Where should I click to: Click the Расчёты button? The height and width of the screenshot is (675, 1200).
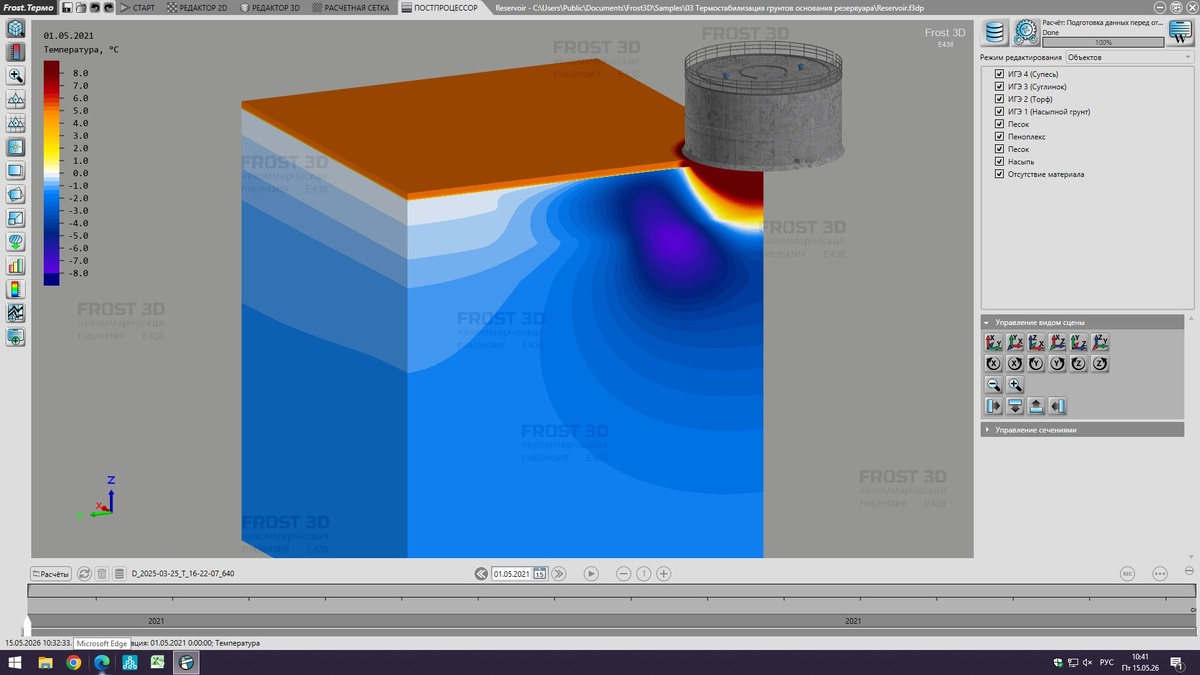tap(51, 574)
